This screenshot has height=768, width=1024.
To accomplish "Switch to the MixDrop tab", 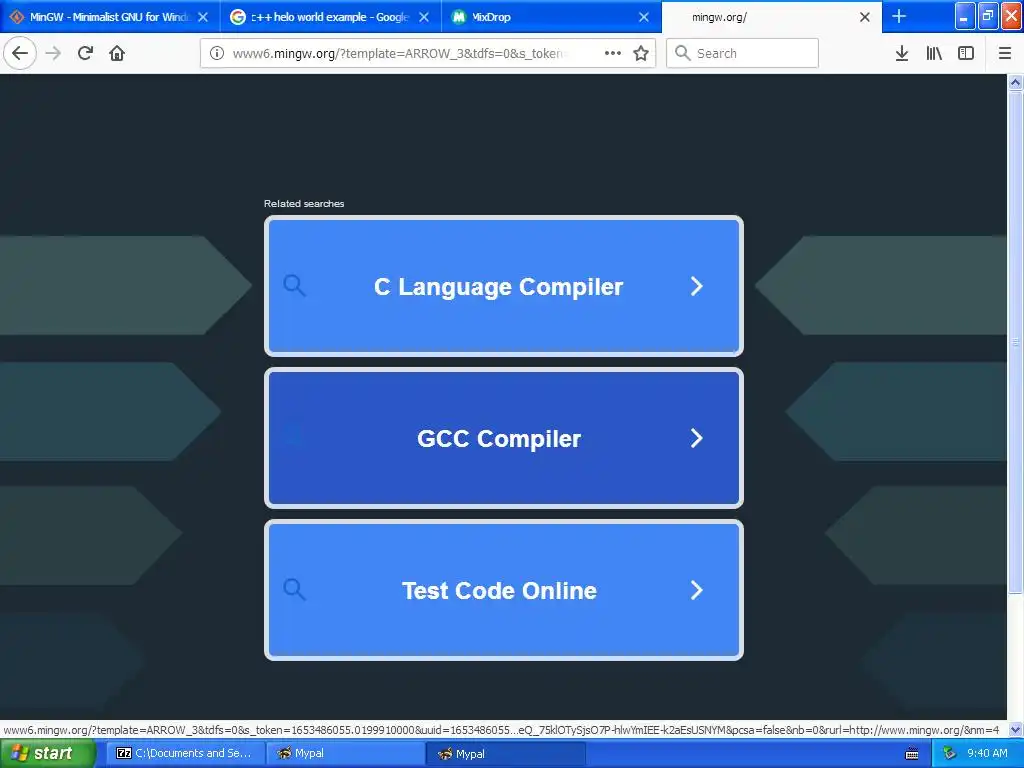I will [x=551, y=17].
